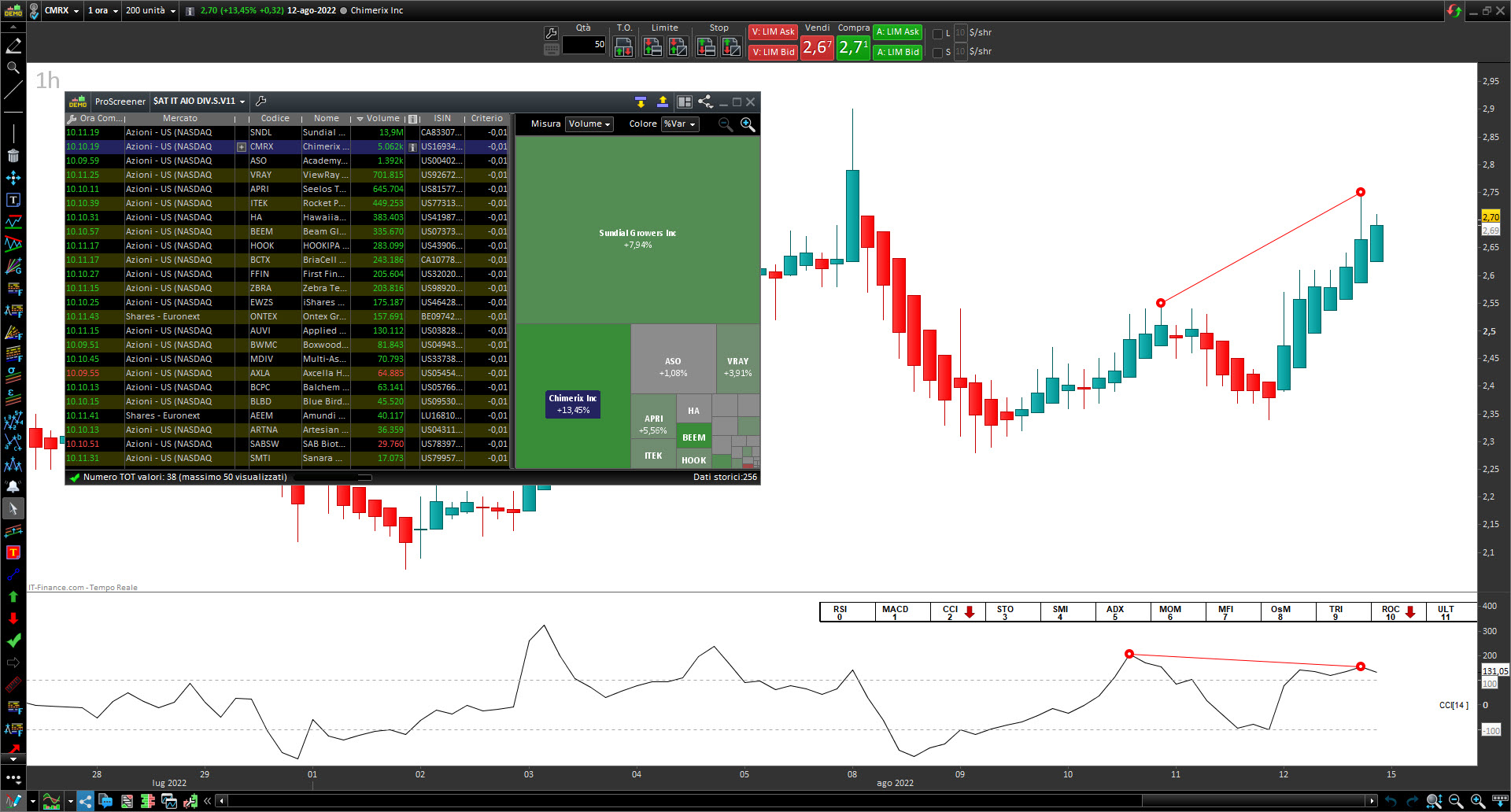Click the red down arrow marker tool
This screenshot has height=812, width=1511.
(x=13, y=618)
